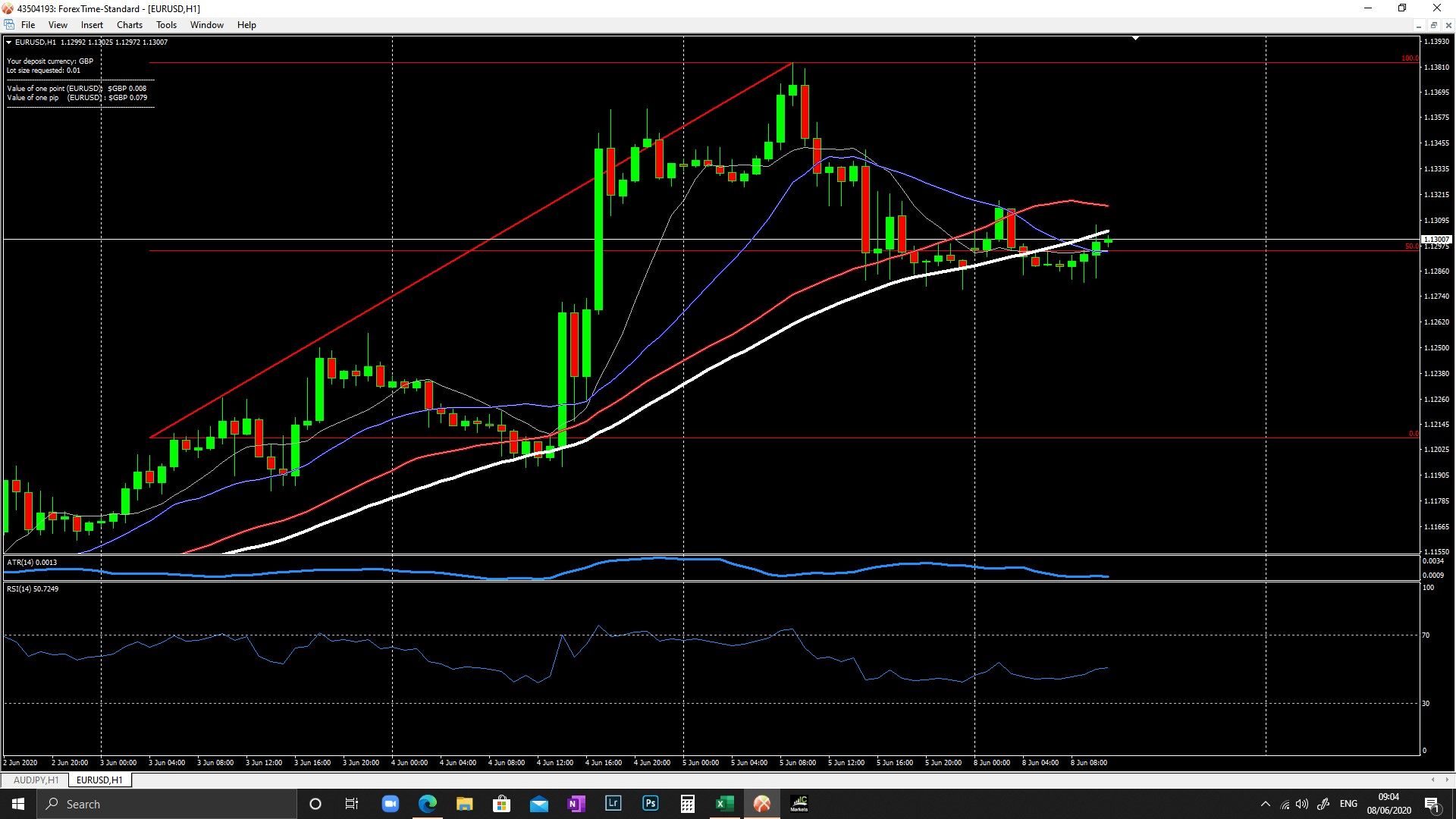1456x819 pixels.
Task: Click the '5 Jun 08:00' time axis label
Action: point(798,762)
